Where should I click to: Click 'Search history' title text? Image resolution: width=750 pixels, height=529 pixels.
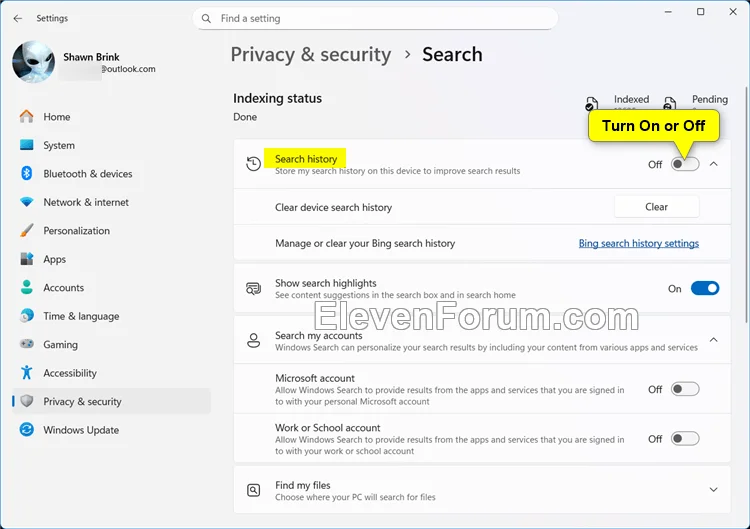pyautogui.click(x=306, y=159)
